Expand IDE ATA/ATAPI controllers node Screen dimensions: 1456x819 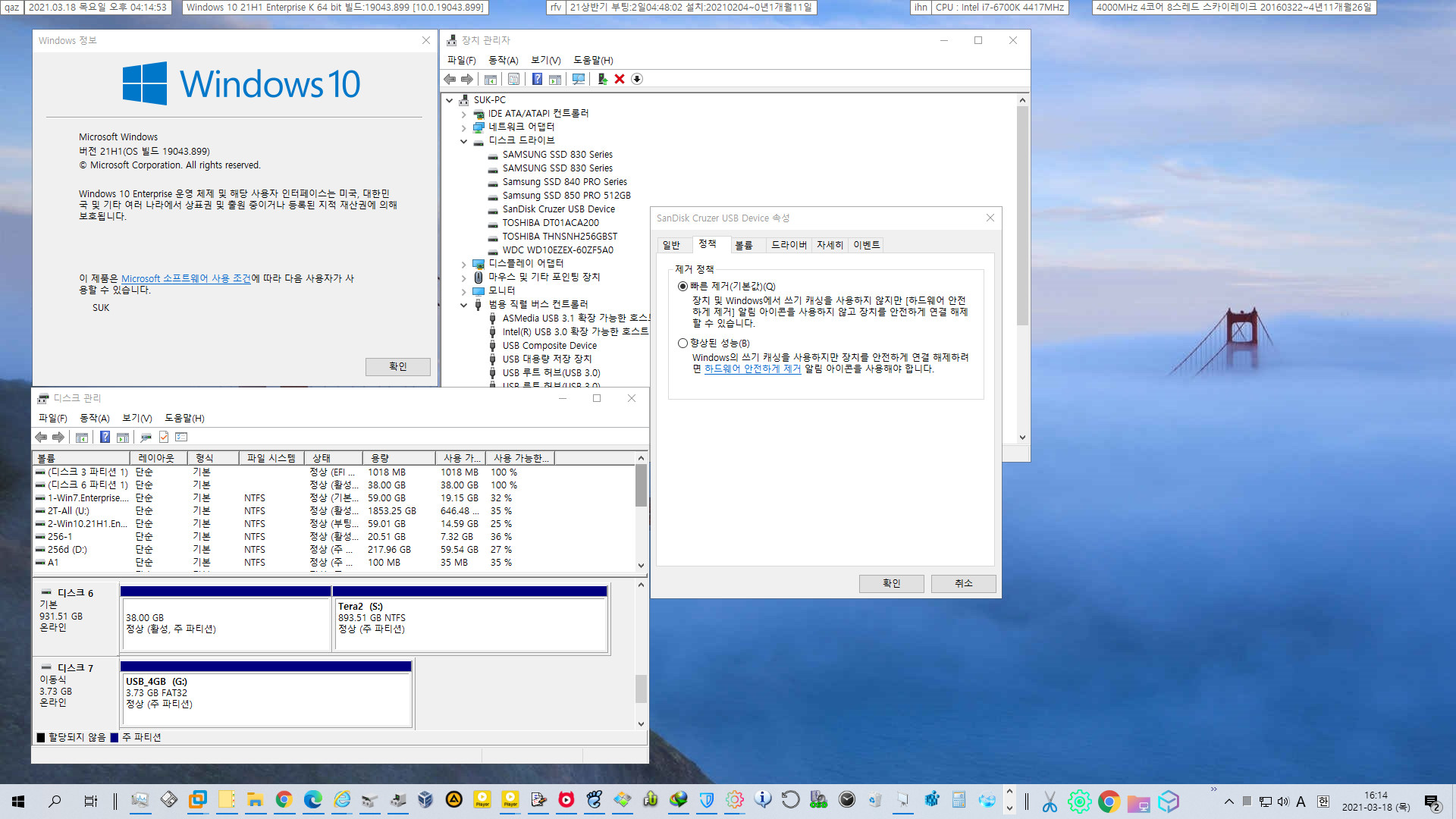point(463,114)
